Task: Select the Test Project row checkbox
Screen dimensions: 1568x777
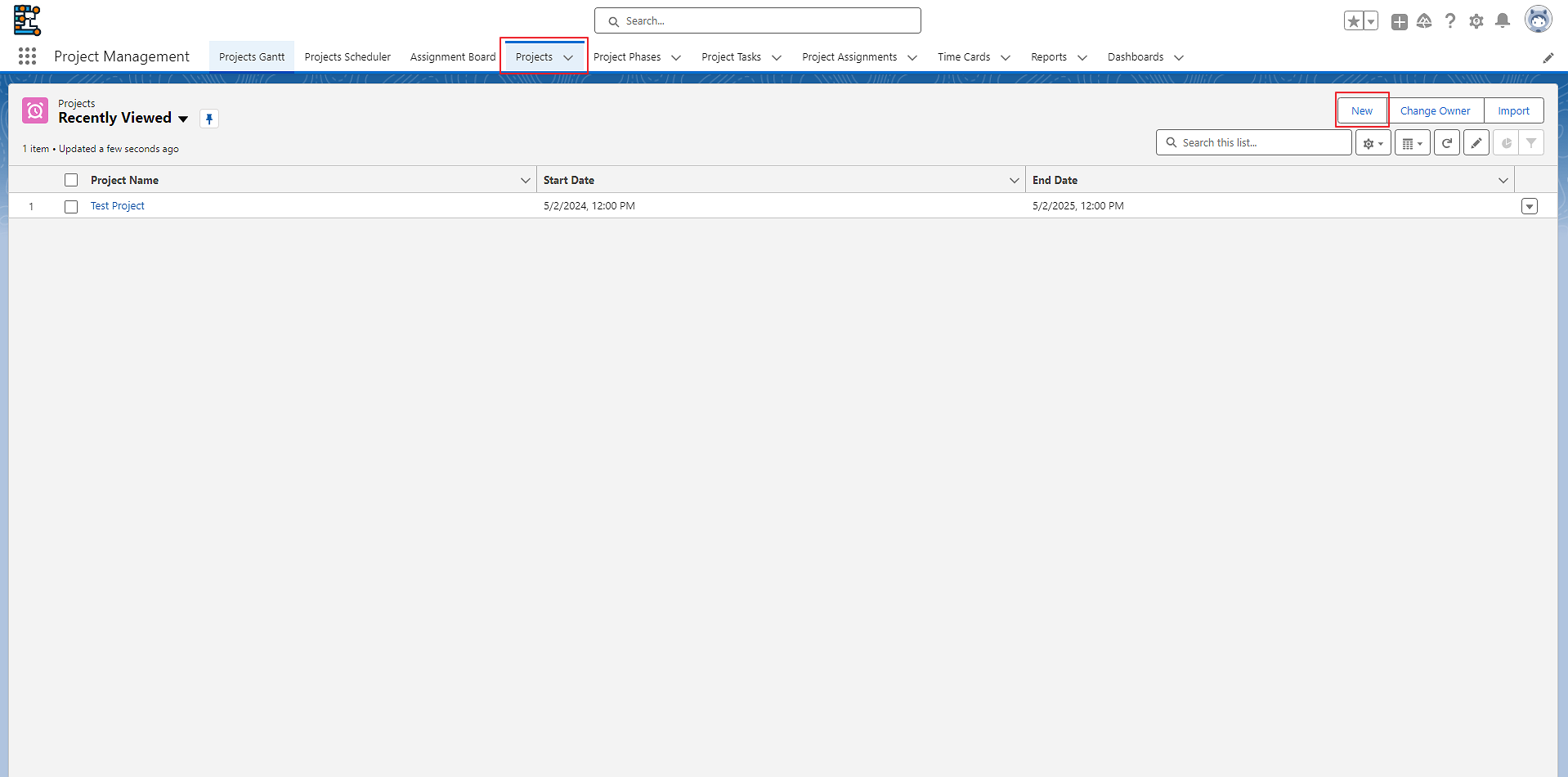Action: [71, 207]
